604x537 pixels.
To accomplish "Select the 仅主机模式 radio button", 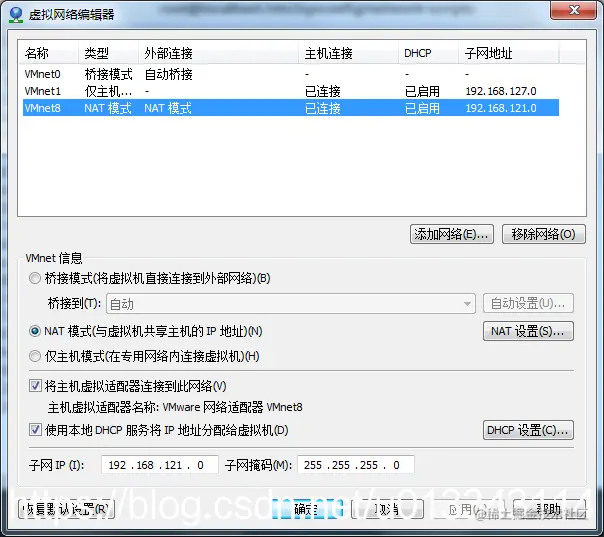I will 35,356.
